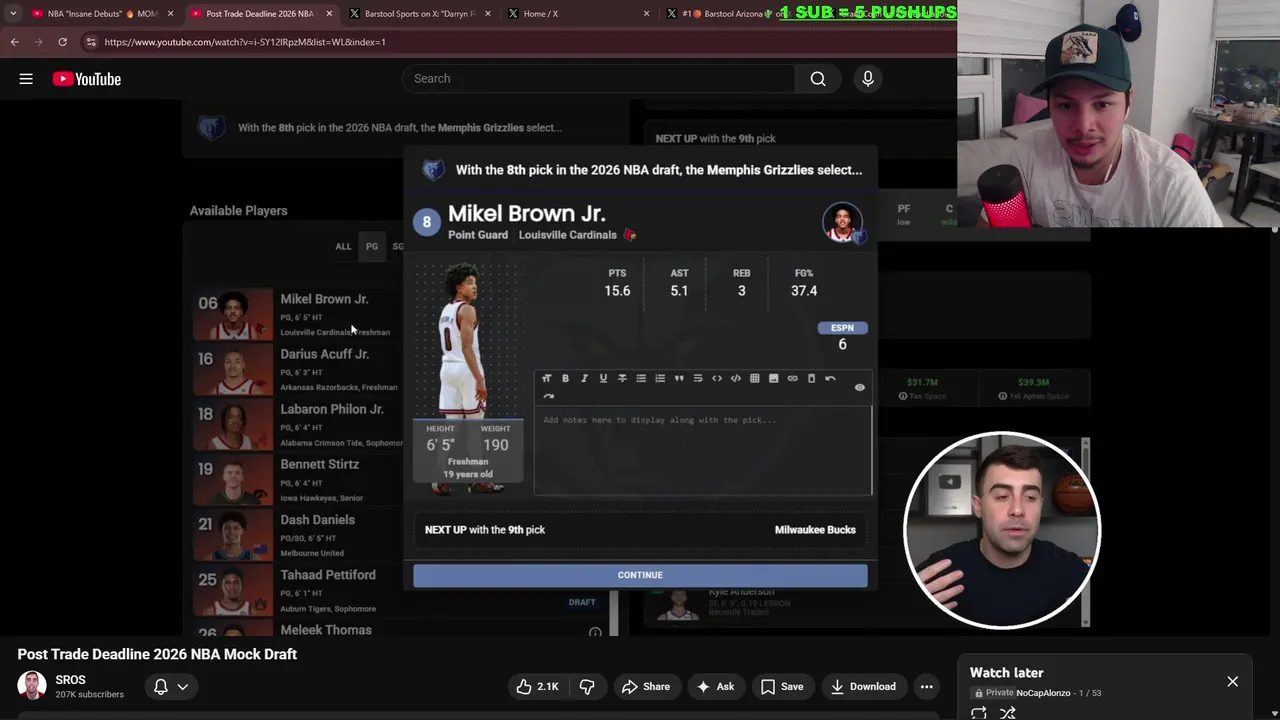Insert inline code in notes editor

coord(717,379)
